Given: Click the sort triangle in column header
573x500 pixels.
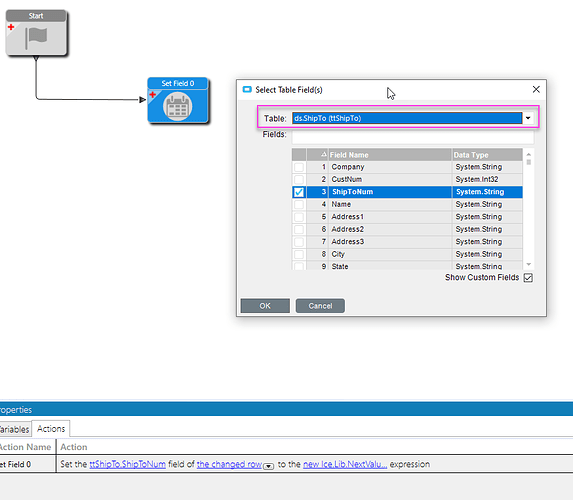Looking at the screenshot, I should pos(323,155).
